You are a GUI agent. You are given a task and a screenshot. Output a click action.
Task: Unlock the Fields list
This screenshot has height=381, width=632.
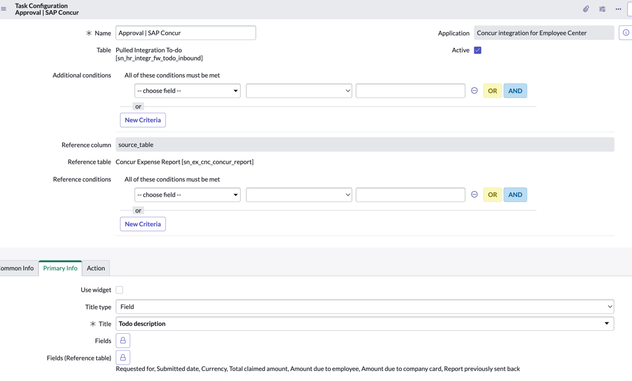pyautogui.click(x=123, y=341)
